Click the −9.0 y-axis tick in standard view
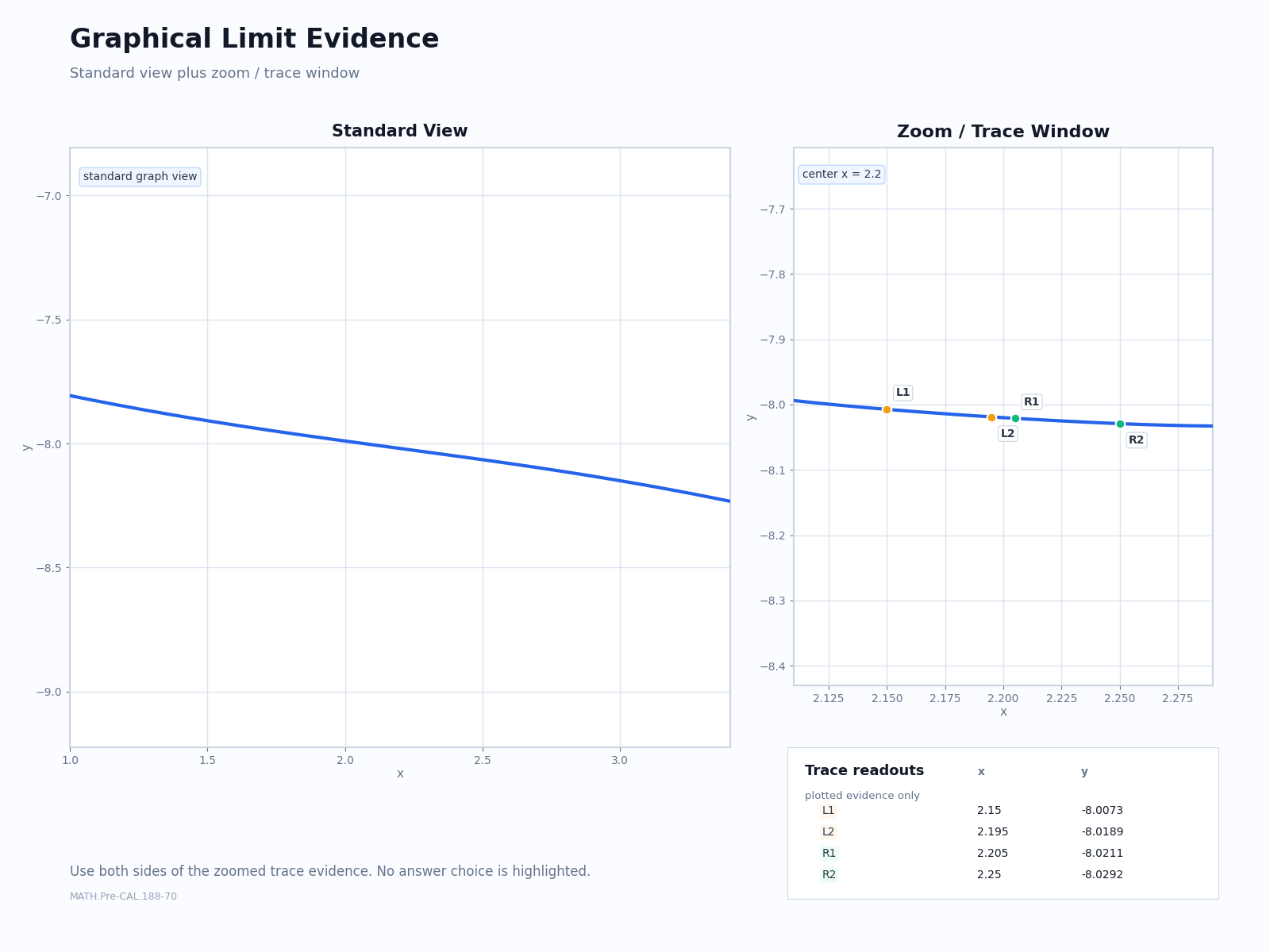1270x952 pixels. coord(48,693)
